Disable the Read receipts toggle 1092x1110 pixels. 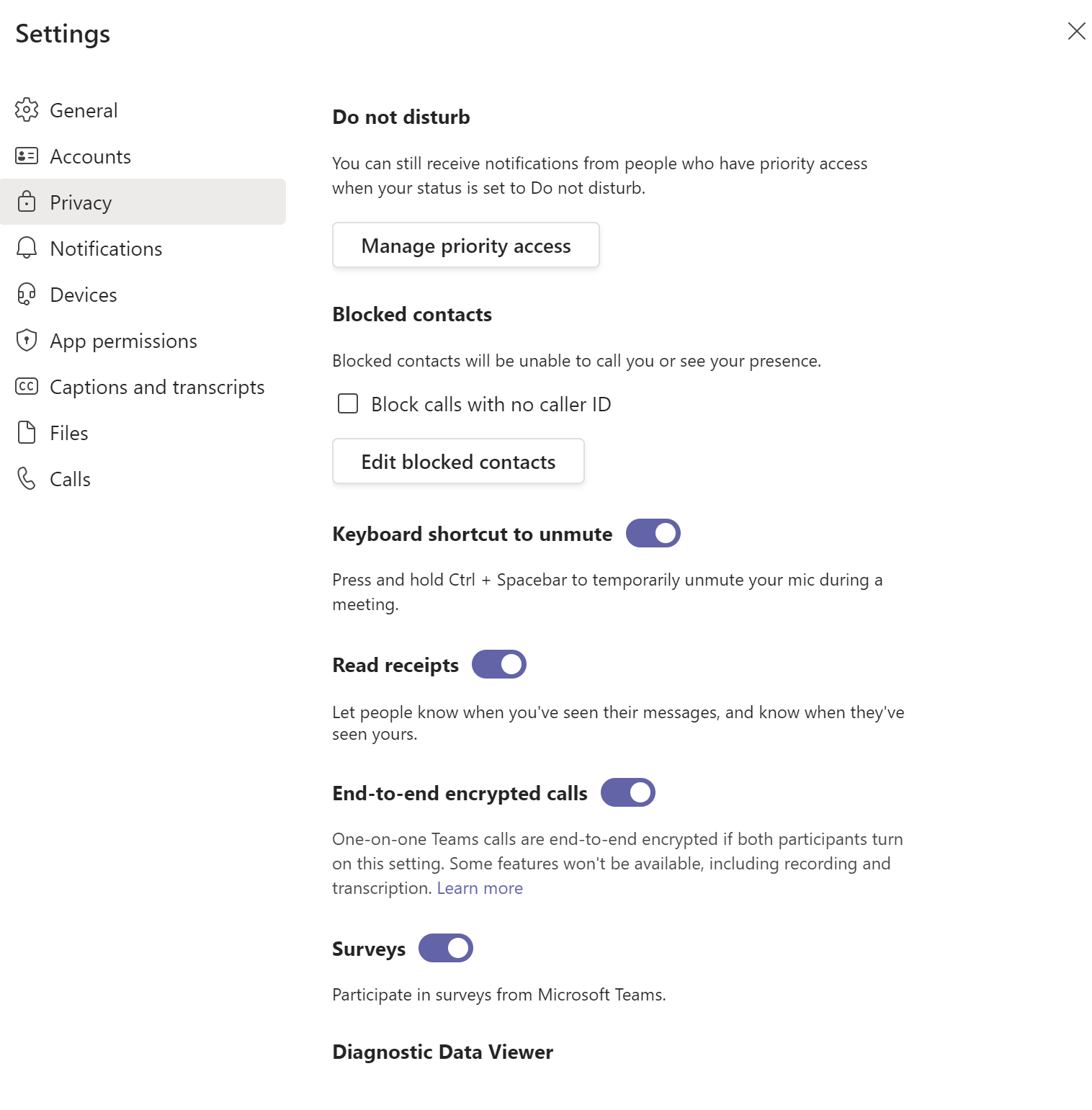[x=498, y=665]
